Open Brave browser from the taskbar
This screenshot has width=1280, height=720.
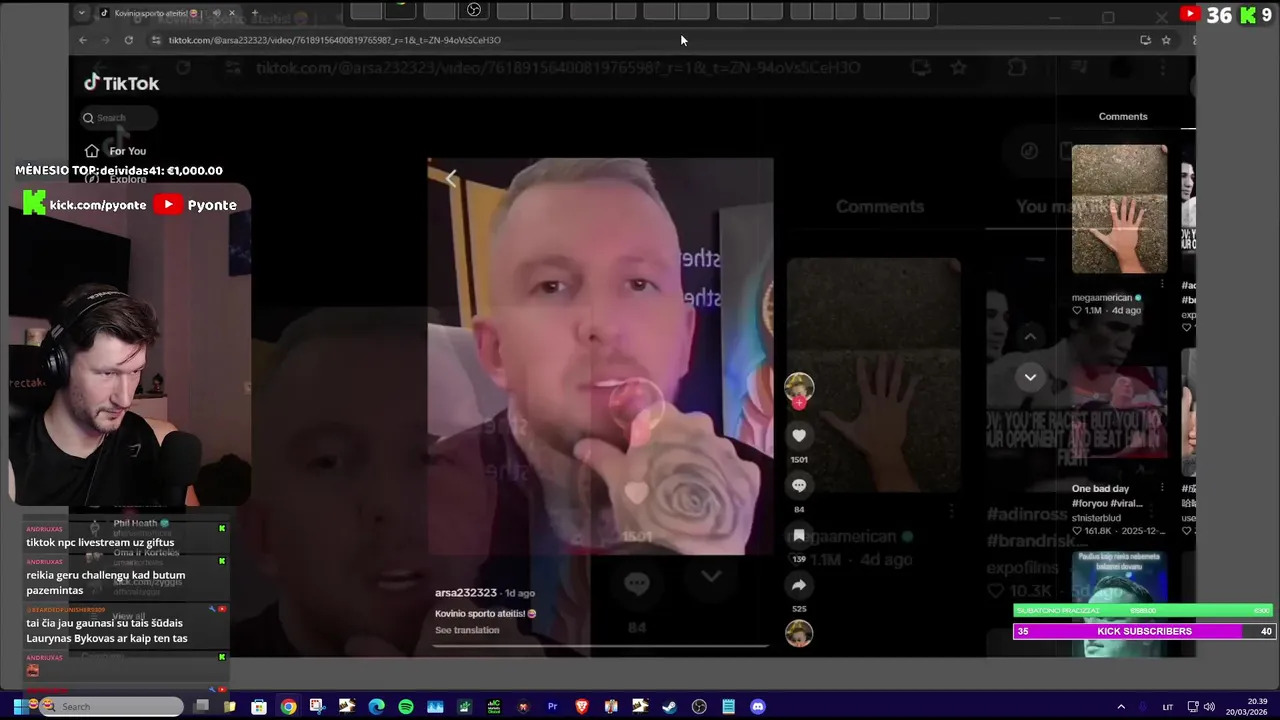point(582,706)
